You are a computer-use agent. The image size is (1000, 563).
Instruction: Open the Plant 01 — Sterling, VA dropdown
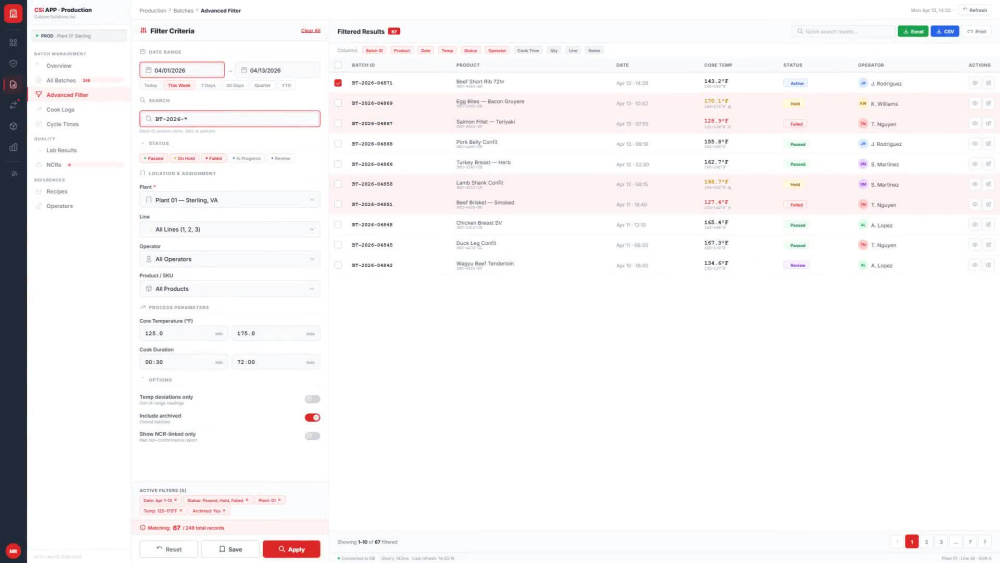point(230,200)
